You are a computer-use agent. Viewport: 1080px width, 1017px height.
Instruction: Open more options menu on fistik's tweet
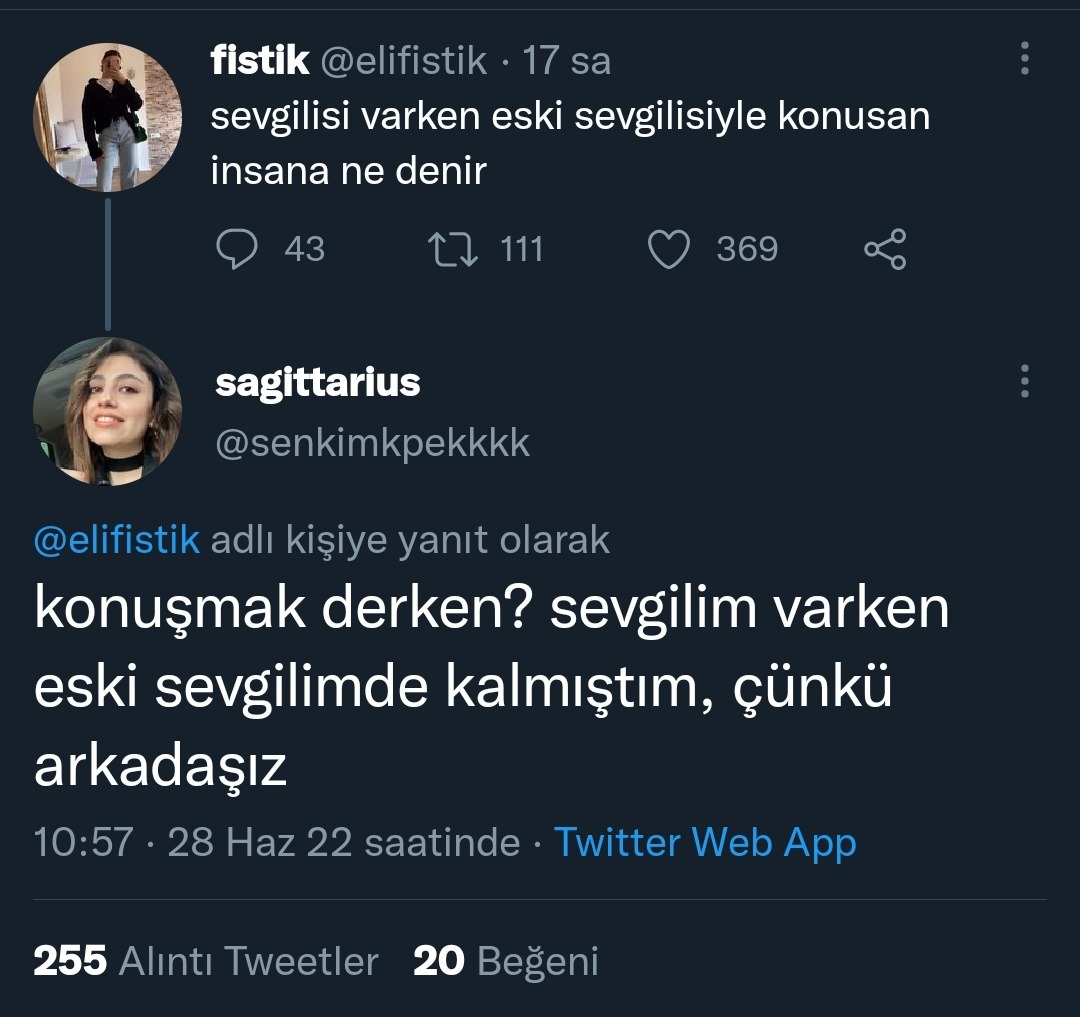pos(1024,59)
